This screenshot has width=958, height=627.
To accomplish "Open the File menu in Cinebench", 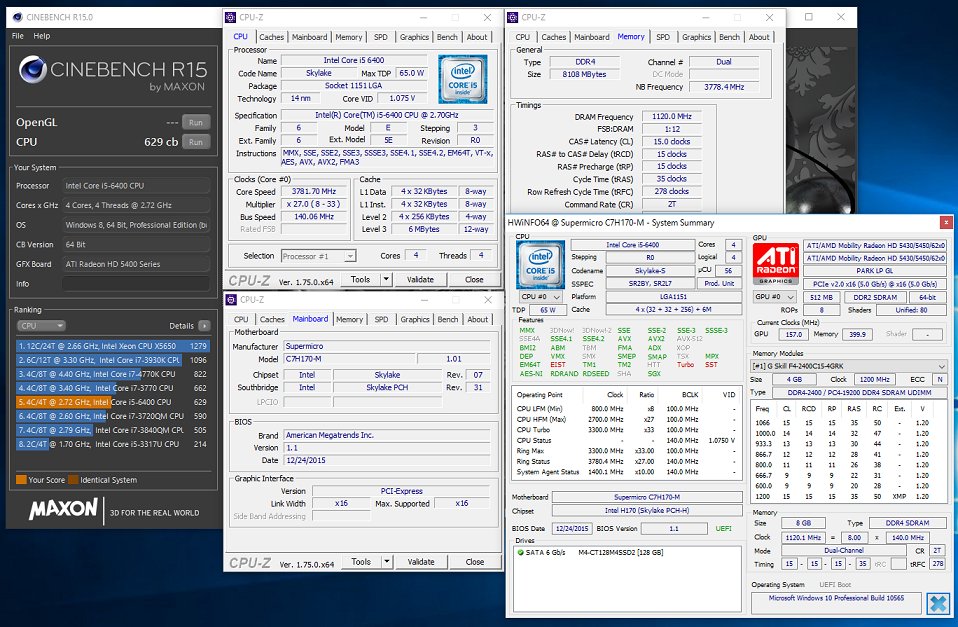I will tap(18, 36).
